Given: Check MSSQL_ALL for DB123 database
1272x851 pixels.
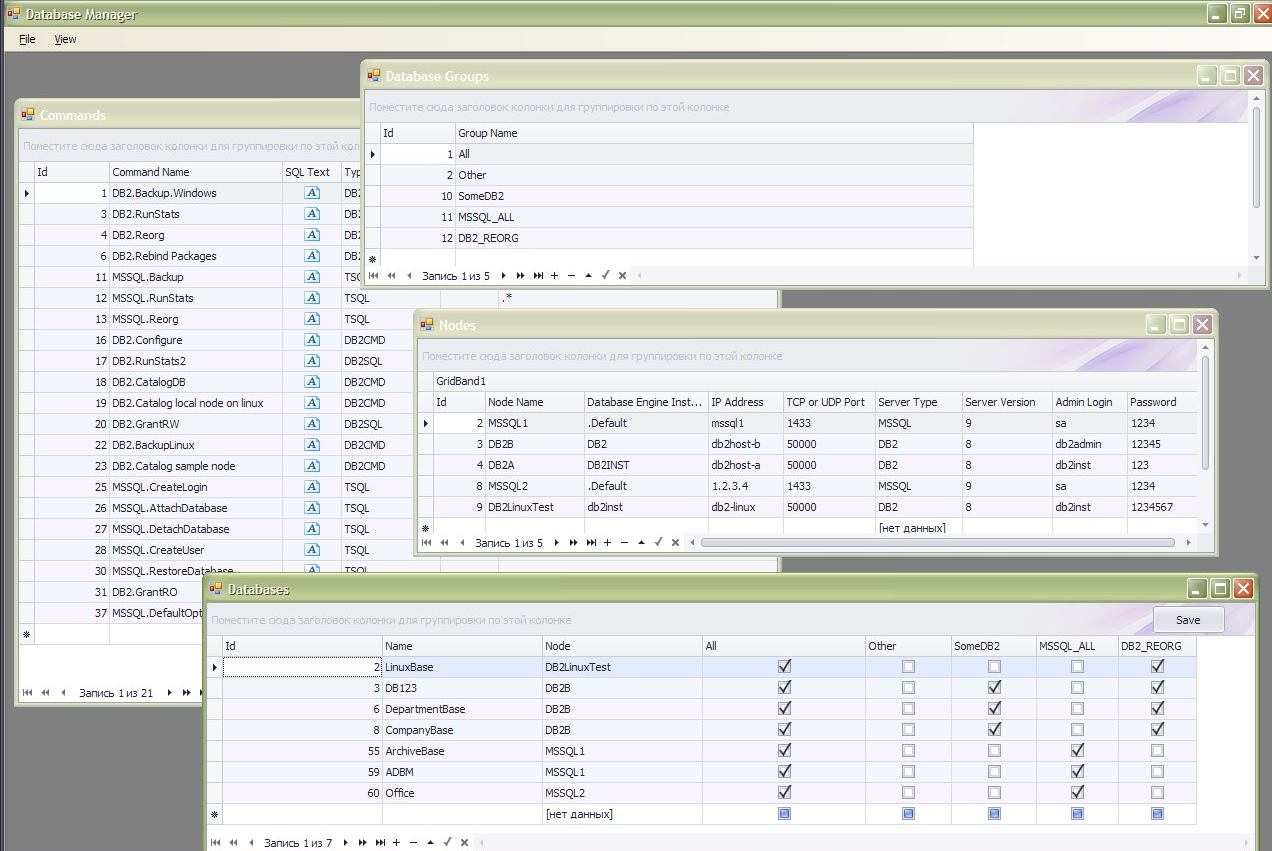Looking at the screenshot, I should pyautogui.click(x=1077, y=688).
